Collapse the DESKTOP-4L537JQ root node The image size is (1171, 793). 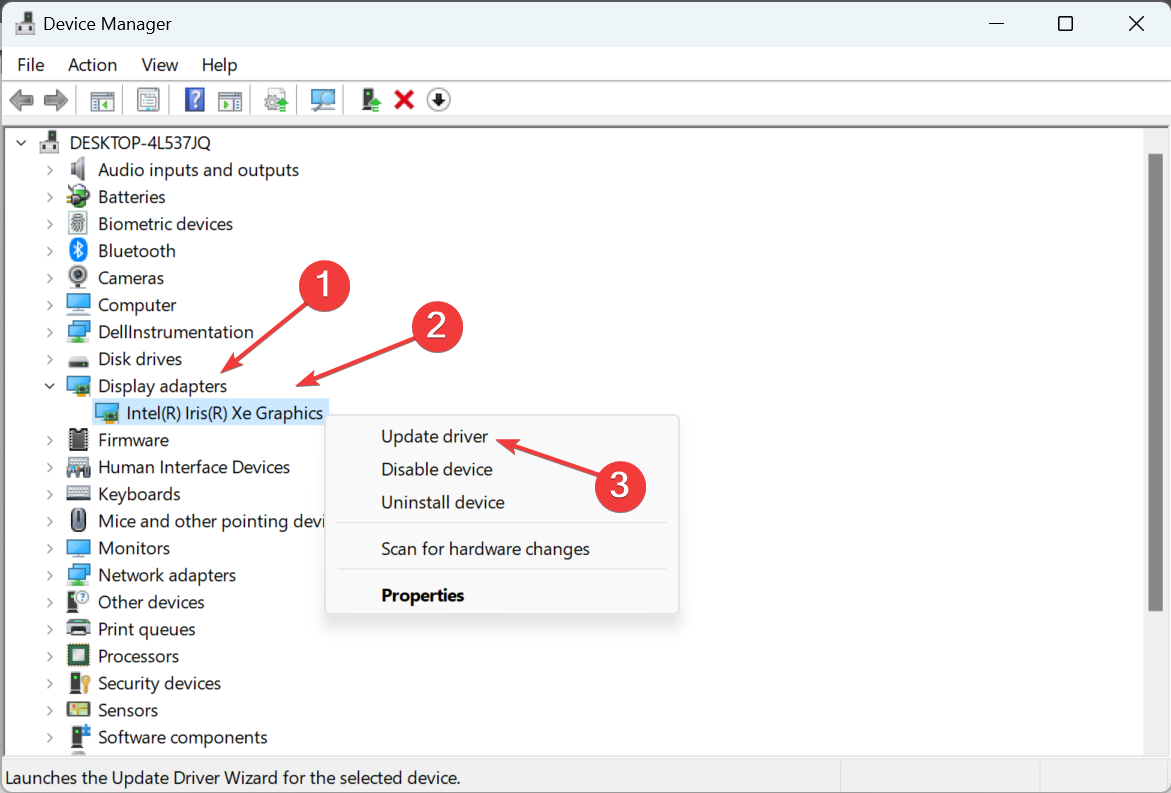click(22, 142)
